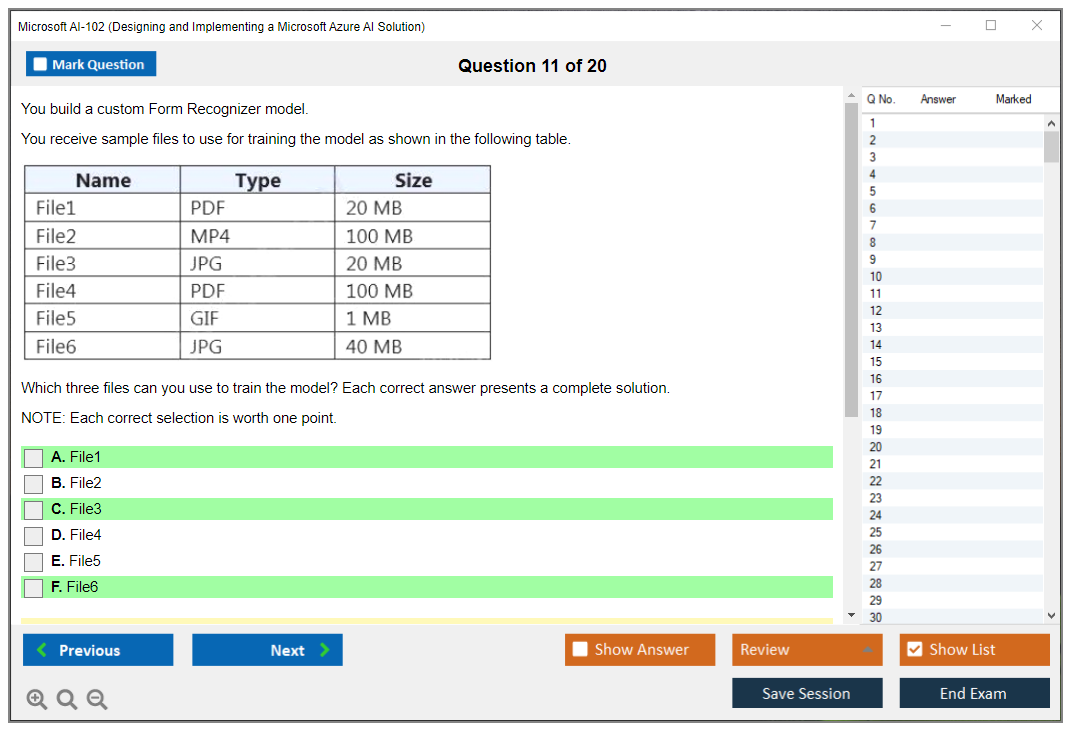This screenshot has width=1075, height=735.
Task: Enable the Show Answer checkbox
Action: [x=580, y=650]
